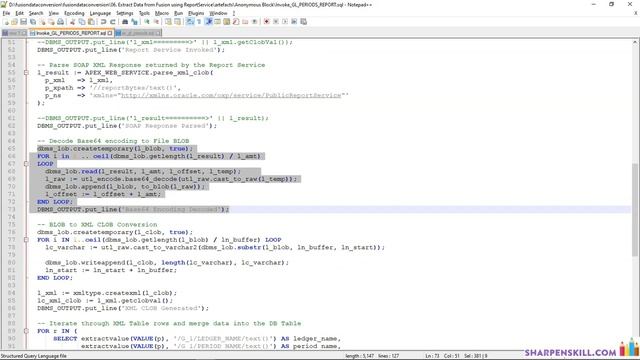Click the Zoom In toolbar icon
Screen dimensions: 640x360
coord(147,22)
